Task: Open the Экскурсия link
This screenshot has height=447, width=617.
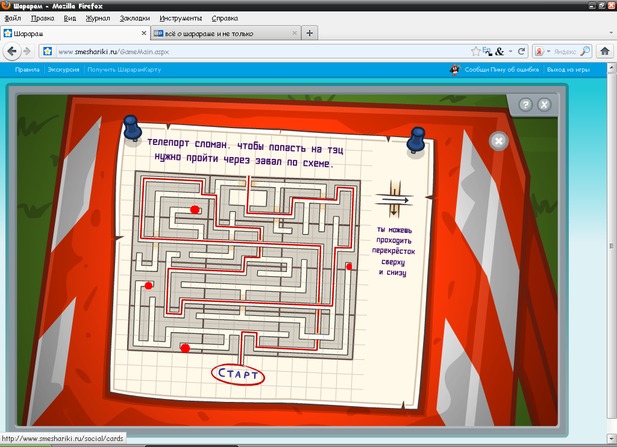Action: [x=63, y=70]
